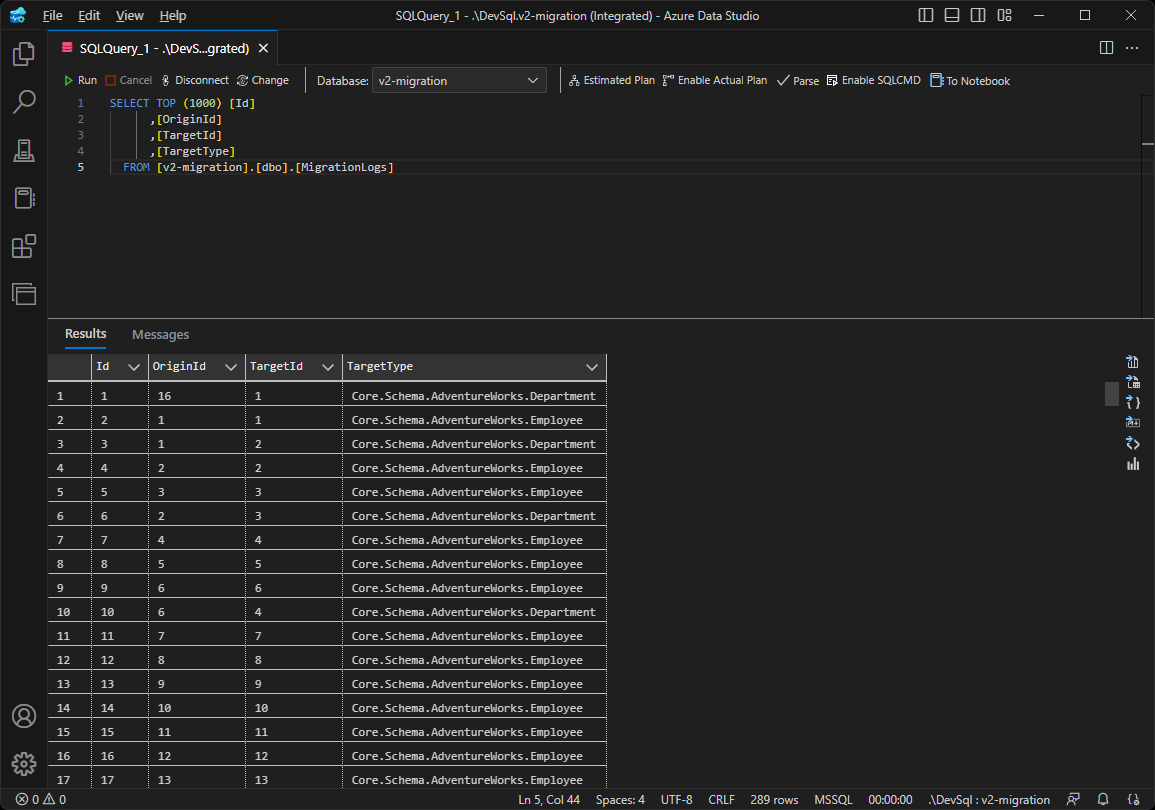Export query To Notebook
The image size is (1155, 810).
pyautogui.click(x=970, y=80)
